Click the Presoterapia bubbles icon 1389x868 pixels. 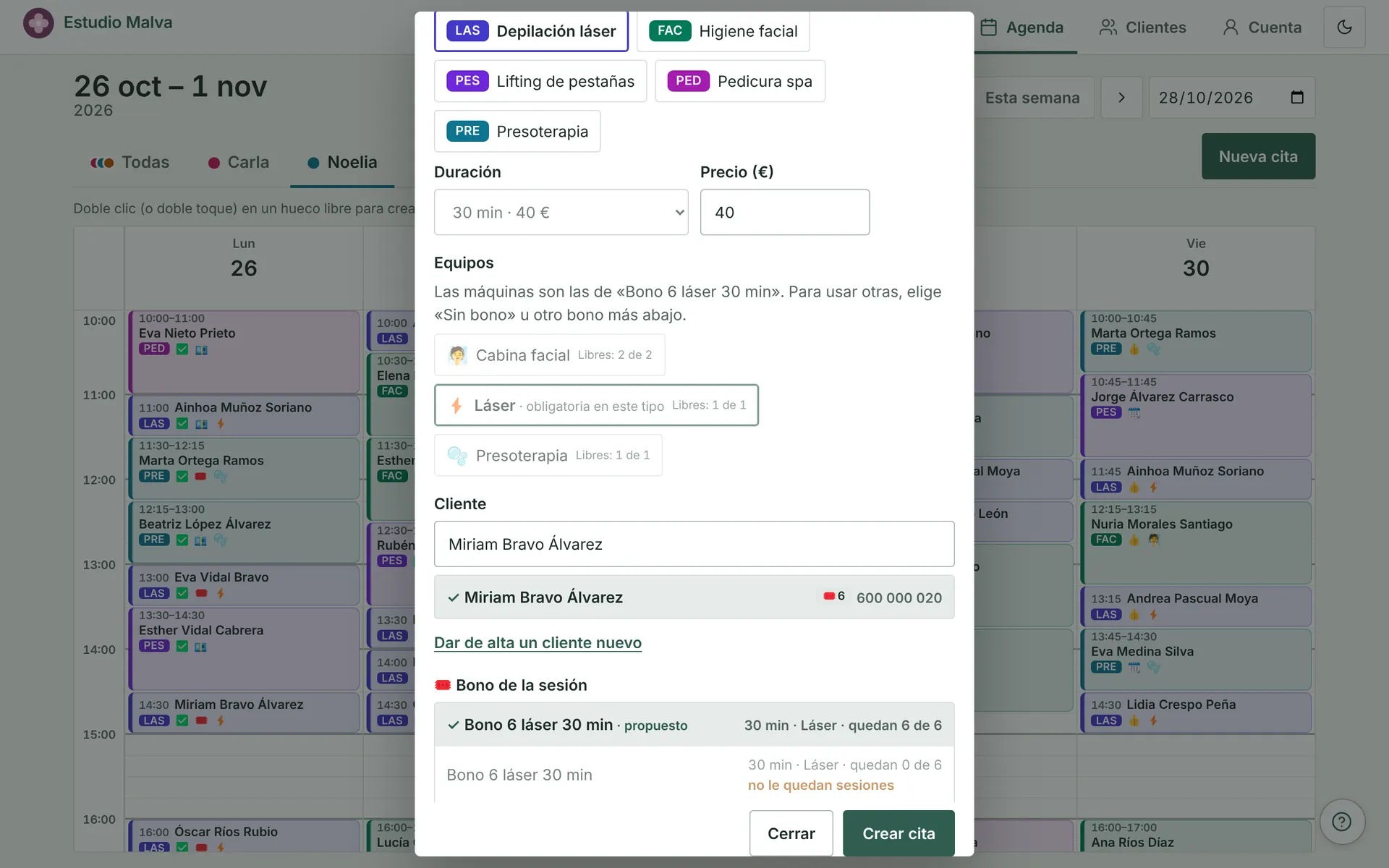tap(457, 456)
